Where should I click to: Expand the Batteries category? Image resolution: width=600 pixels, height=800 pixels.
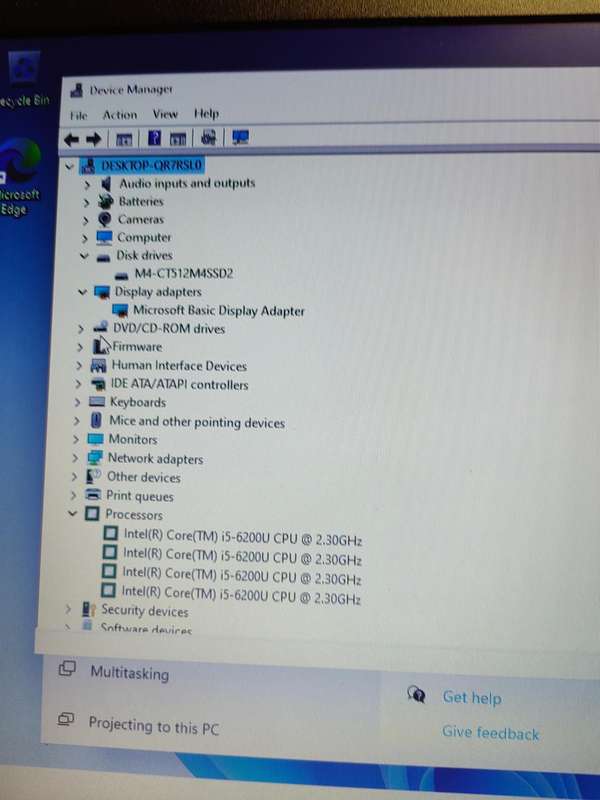(x=86, y=203)
